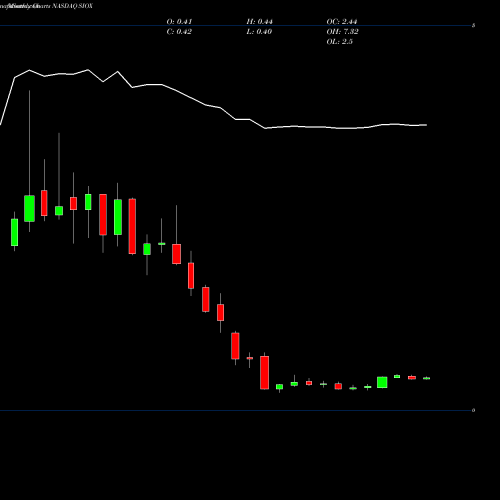
Task: Click the lower axis label 0
Action: tap(473, 410)
